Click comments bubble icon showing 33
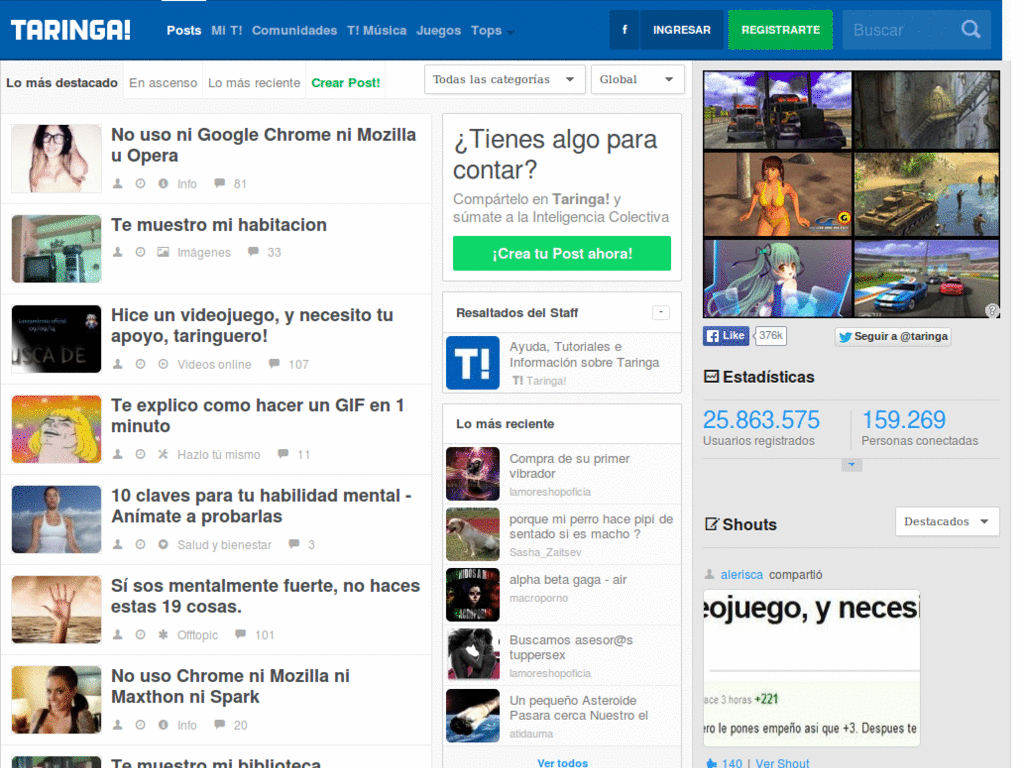 coord(253,252)
